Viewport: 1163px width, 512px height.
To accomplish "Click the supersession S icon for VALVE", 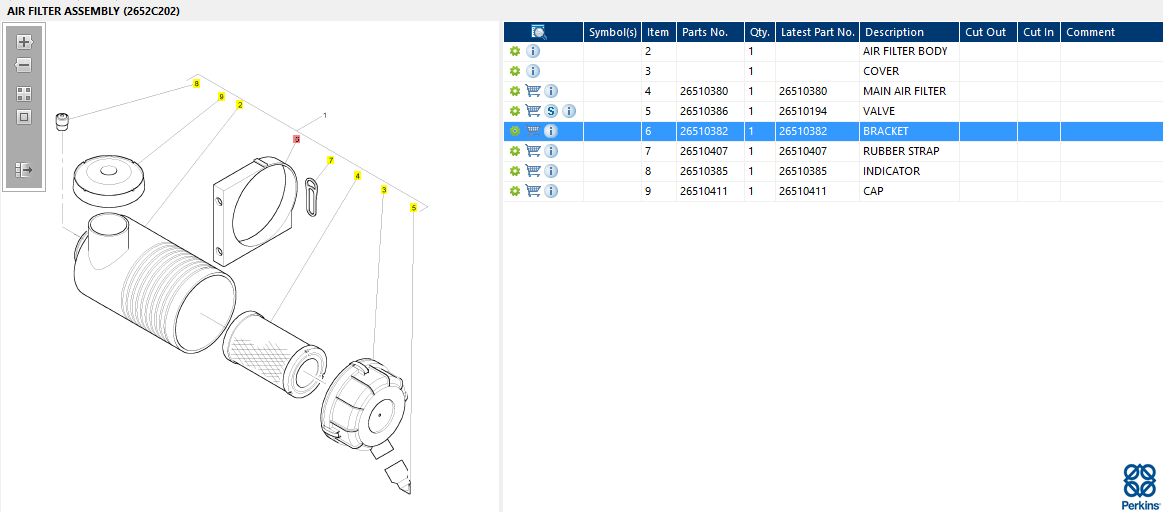I will point(551,111).
